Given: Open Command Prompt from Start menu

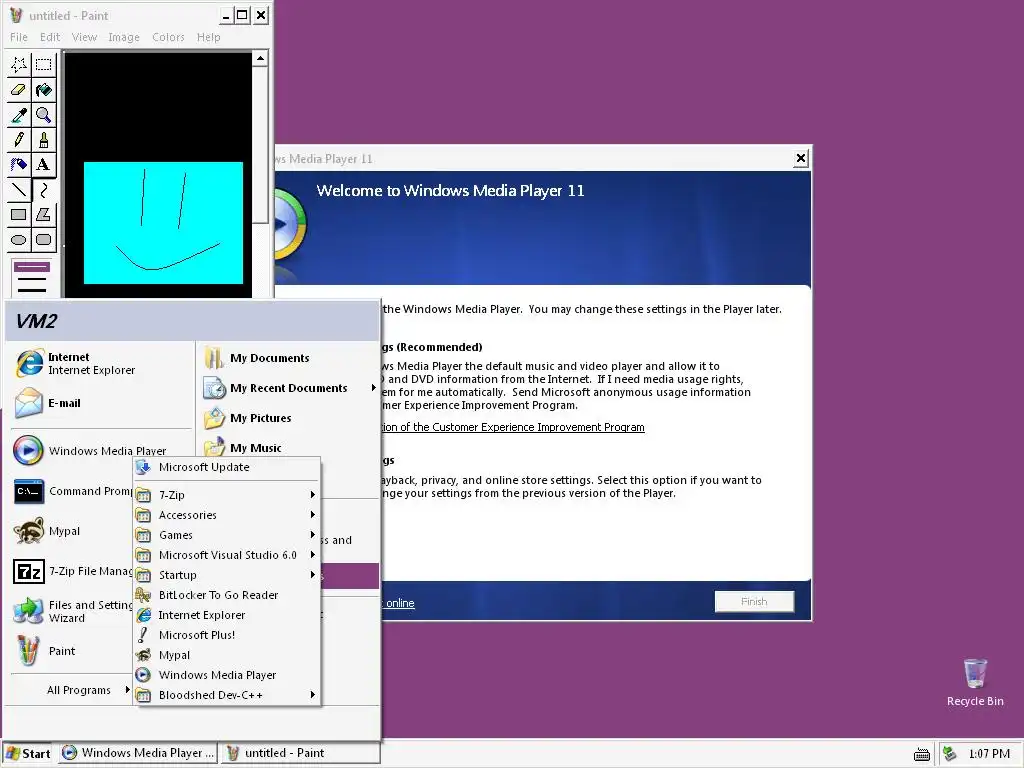Looking at the screenshot, I should (x=72, y=491).
